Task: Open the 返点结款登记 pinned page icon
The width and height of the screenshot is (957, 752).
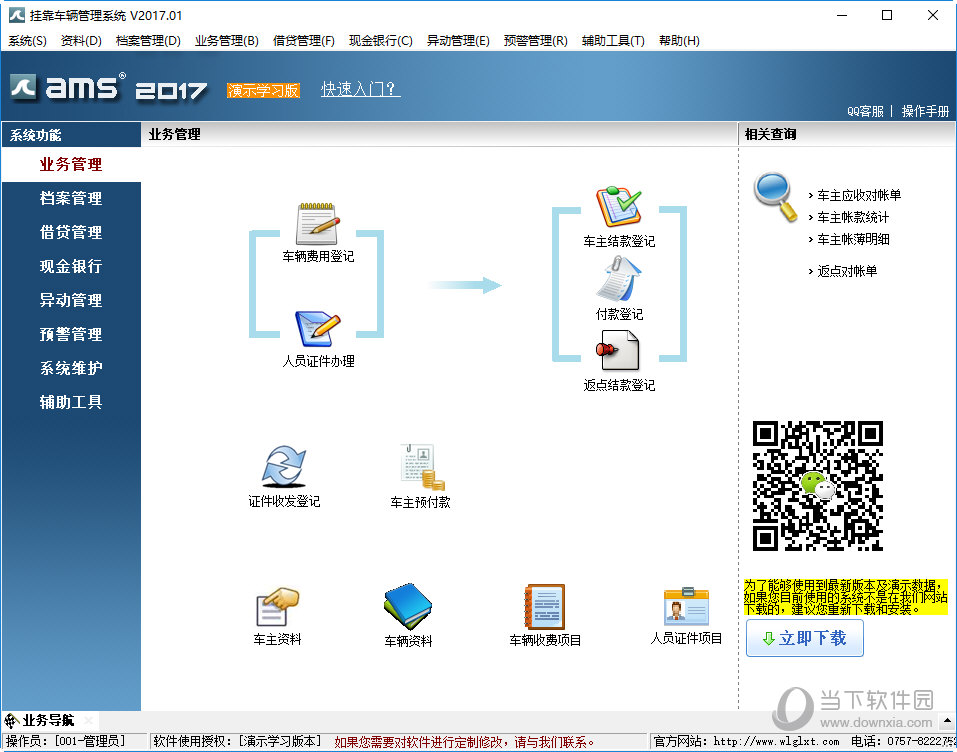Action: [x=618, y=350]
